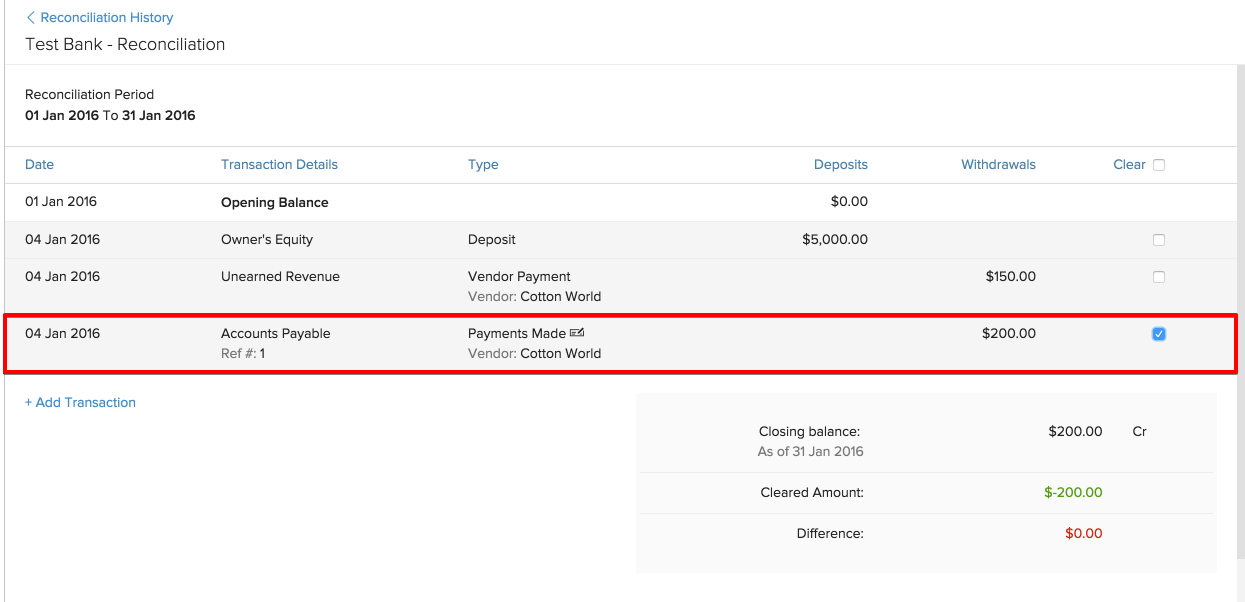The image size is (1245, 602).
Task: Sort by the Withdrawals column header
Action: click(x=998, y=164)
